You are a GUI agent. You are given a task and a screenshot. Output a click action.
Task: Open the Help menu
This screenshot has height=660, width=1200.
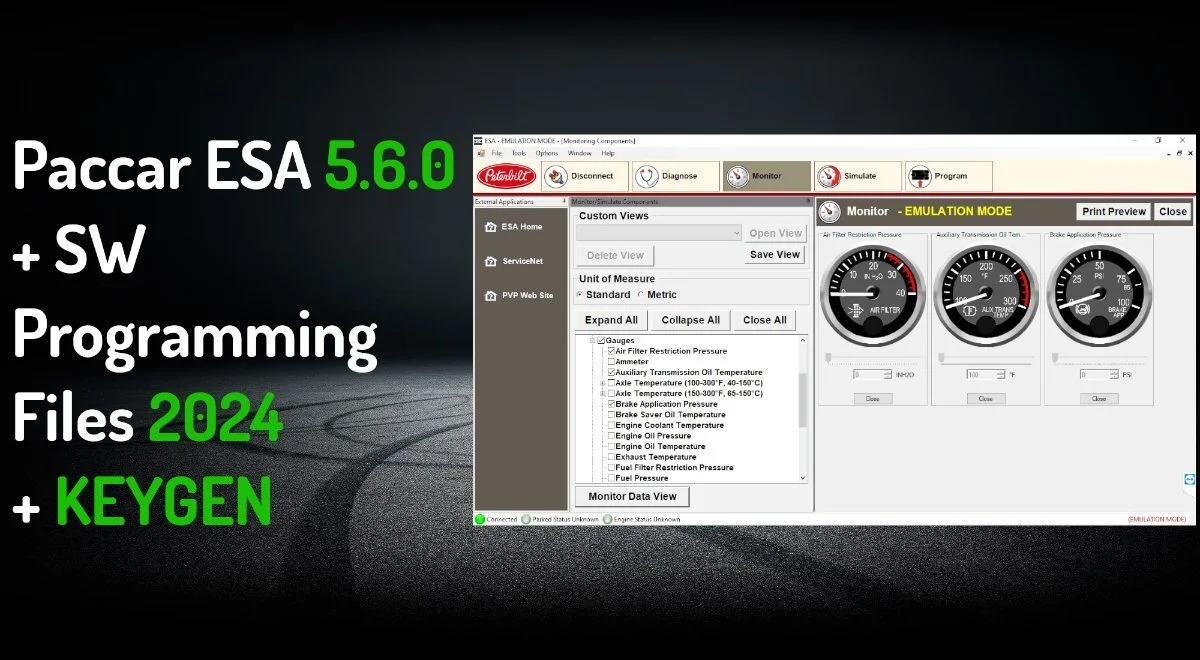pos(608,153)
